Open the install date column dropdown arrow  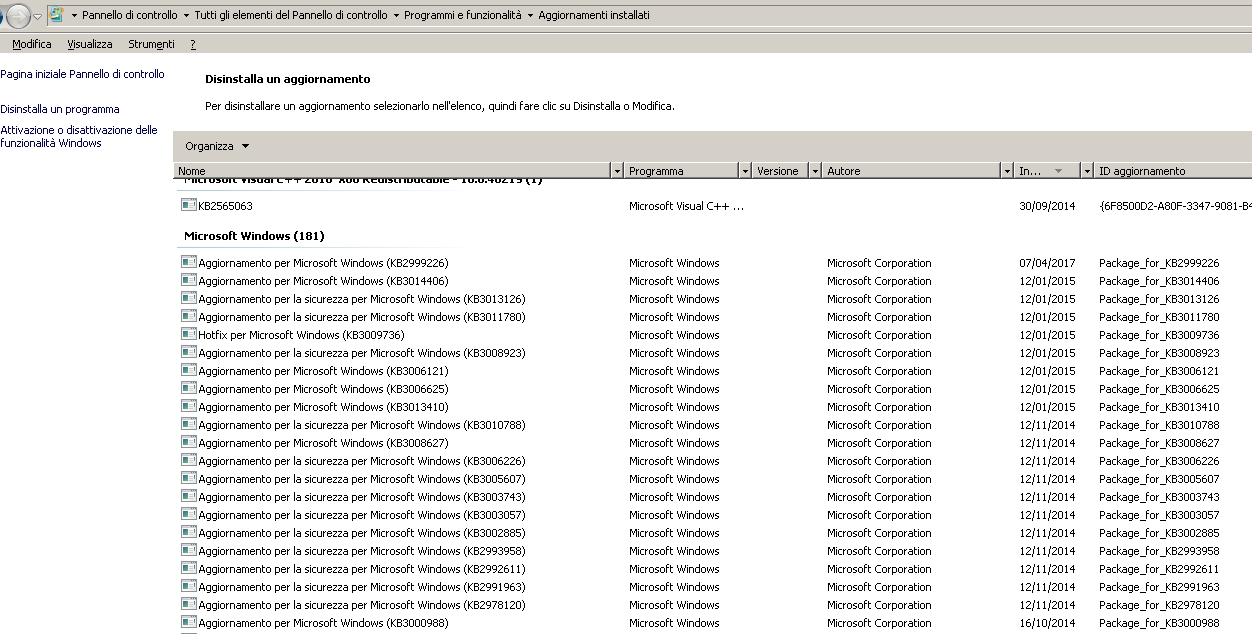point(1087,171)
